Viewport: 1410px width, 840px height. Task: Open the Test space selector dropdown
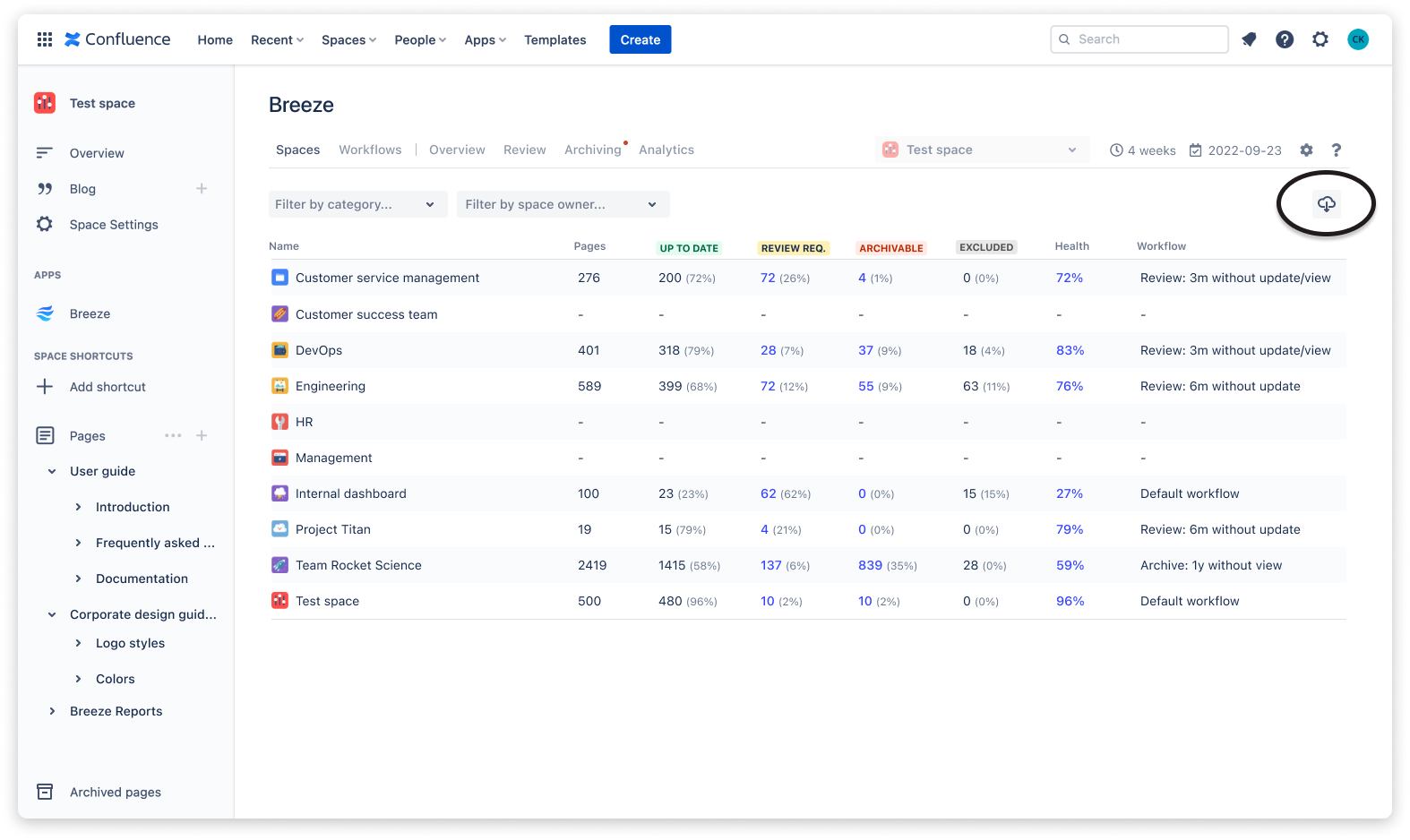coord(983,150)
